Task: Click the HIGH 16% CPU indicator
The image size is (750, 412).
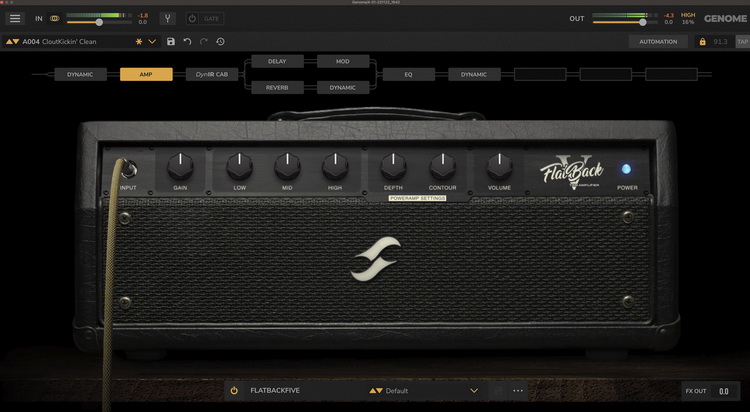Action: pyautogui.click(x=688, y=19)
